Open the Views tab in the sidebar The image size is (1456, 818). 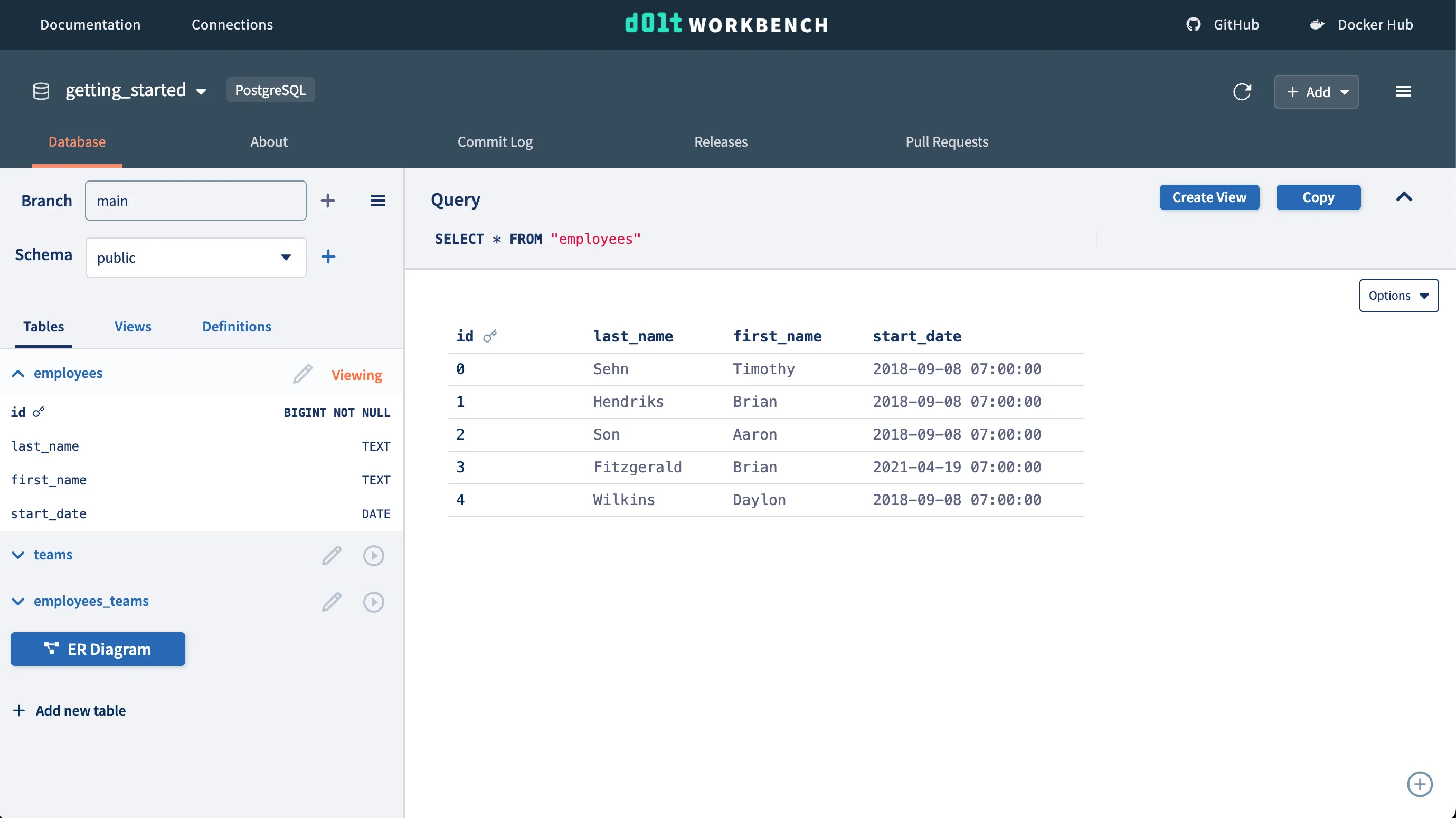click(133, 327)
